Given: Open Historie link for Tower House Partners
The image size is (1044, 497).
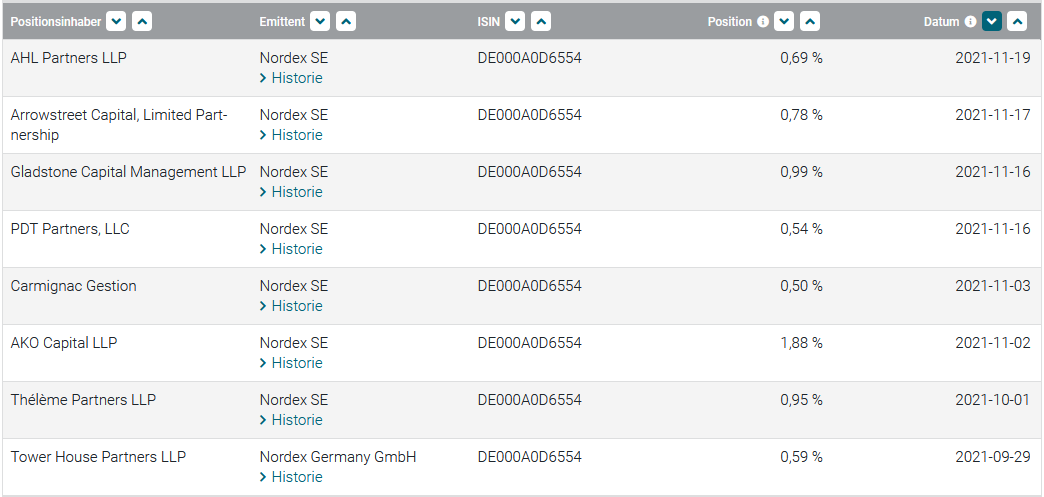Looking at the screenshot, I should coord(291,477).
